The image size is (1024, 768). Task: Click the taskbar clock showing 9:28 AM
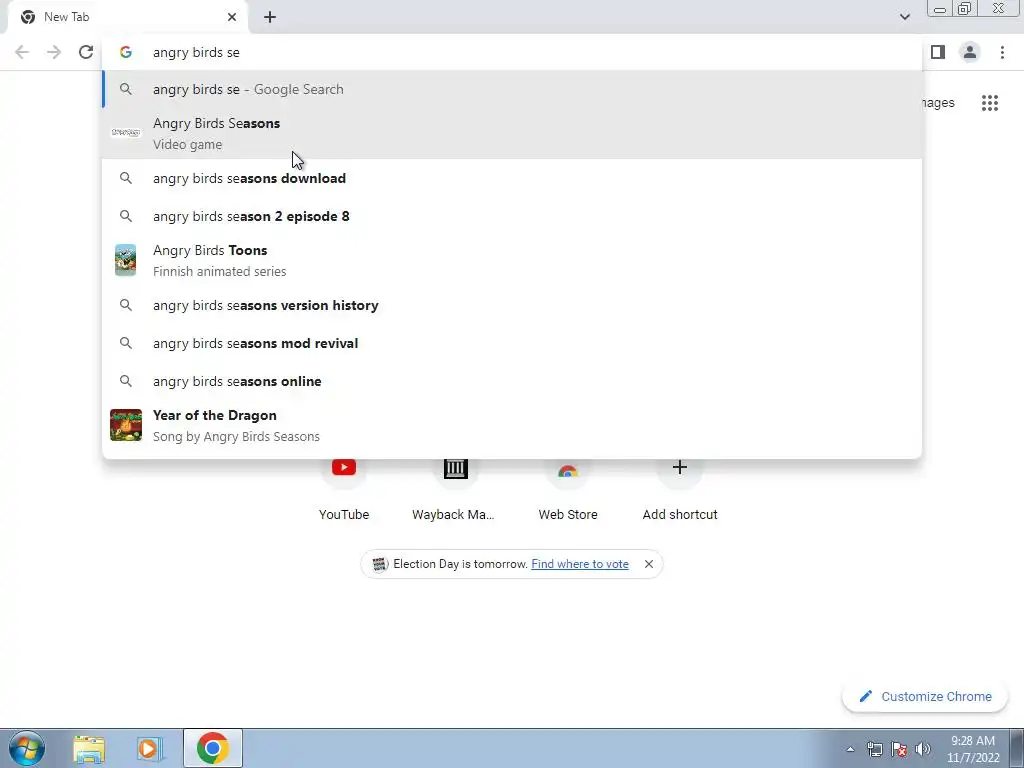[x=973, y=749]
